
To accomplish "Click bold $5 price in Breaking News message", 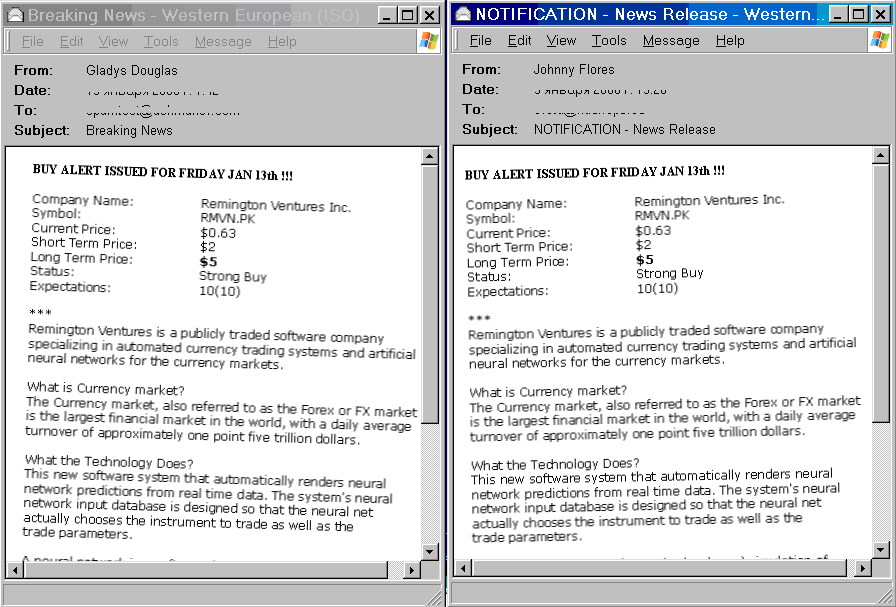I will pyautogui.click(x=209, y=262).
